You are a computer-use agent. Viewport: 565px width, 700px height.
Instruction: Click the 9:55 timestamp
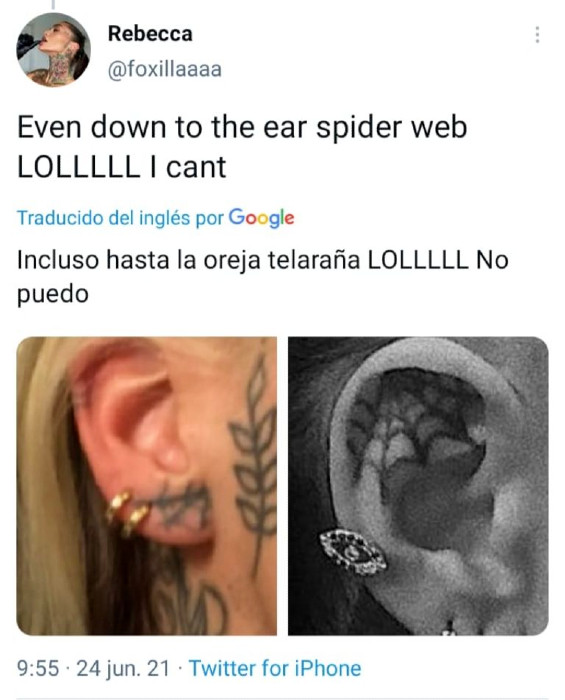[38, 669]
